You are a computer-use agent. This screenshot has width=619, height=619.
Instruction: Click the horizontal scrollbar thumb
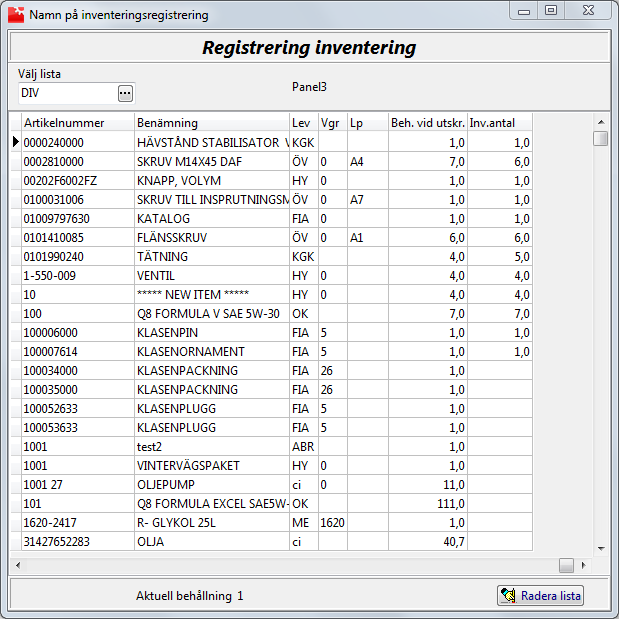tap(566, 565)
